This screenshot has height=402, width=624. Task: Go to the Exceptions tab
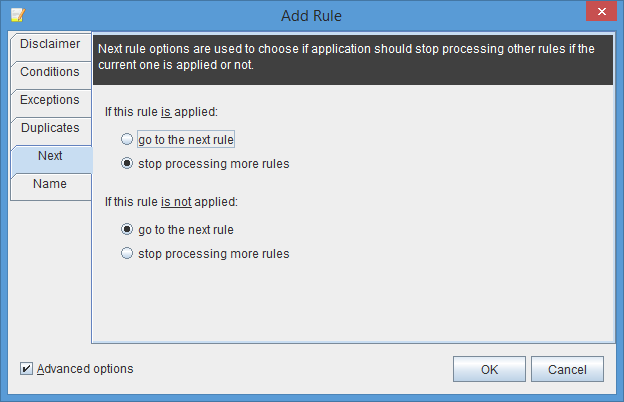pyautogui.click(x=50, y=100)
